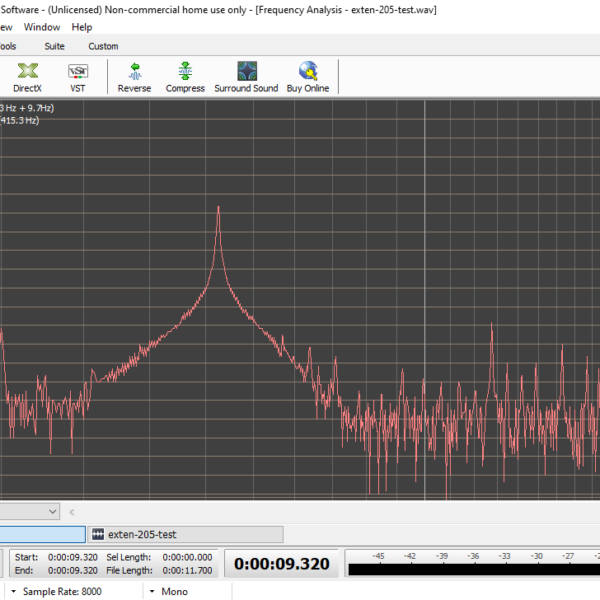The width and height of the screenshot is (600, 600).
Task: Click the 0:00:09.320 time display
Action: 282,564
